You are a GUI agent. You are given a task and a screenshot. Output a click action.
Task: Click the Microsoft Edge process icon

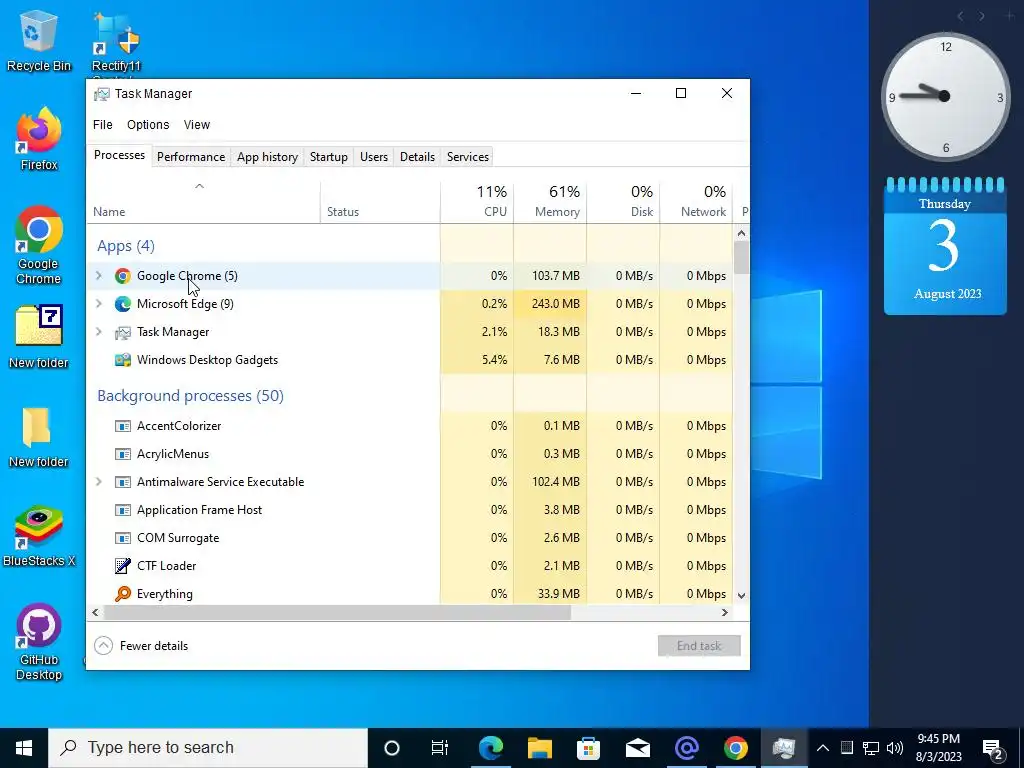(x=123, y=304)
